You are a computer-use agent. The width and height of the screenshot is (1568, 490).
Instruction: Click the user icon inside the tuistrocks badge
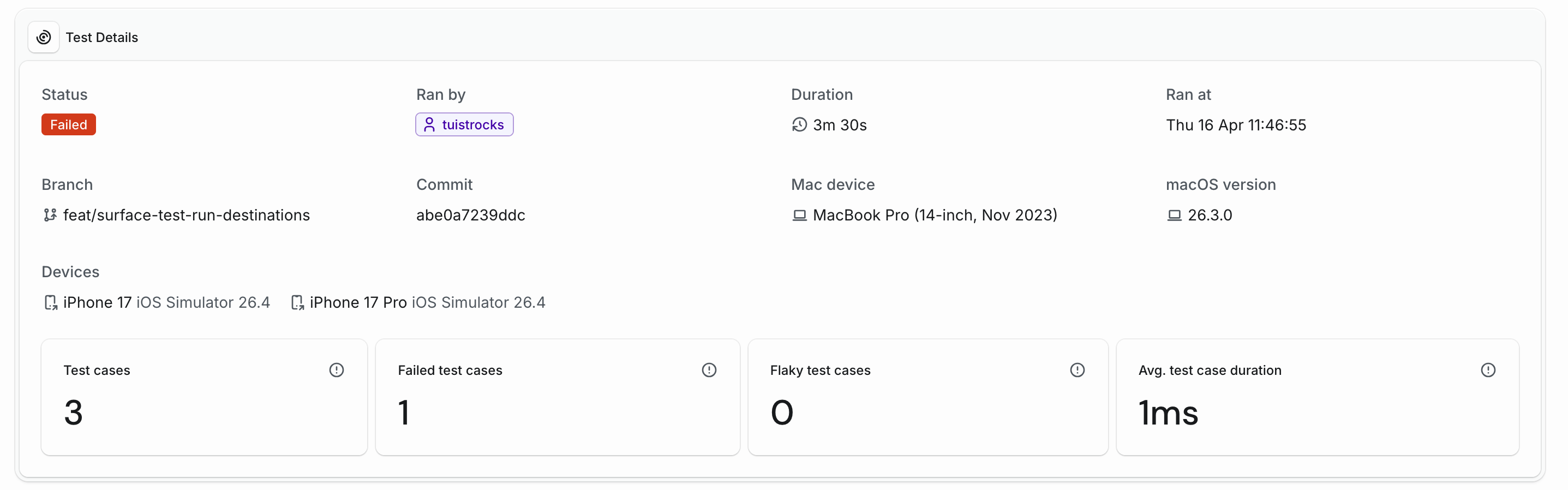pos(430,124)
